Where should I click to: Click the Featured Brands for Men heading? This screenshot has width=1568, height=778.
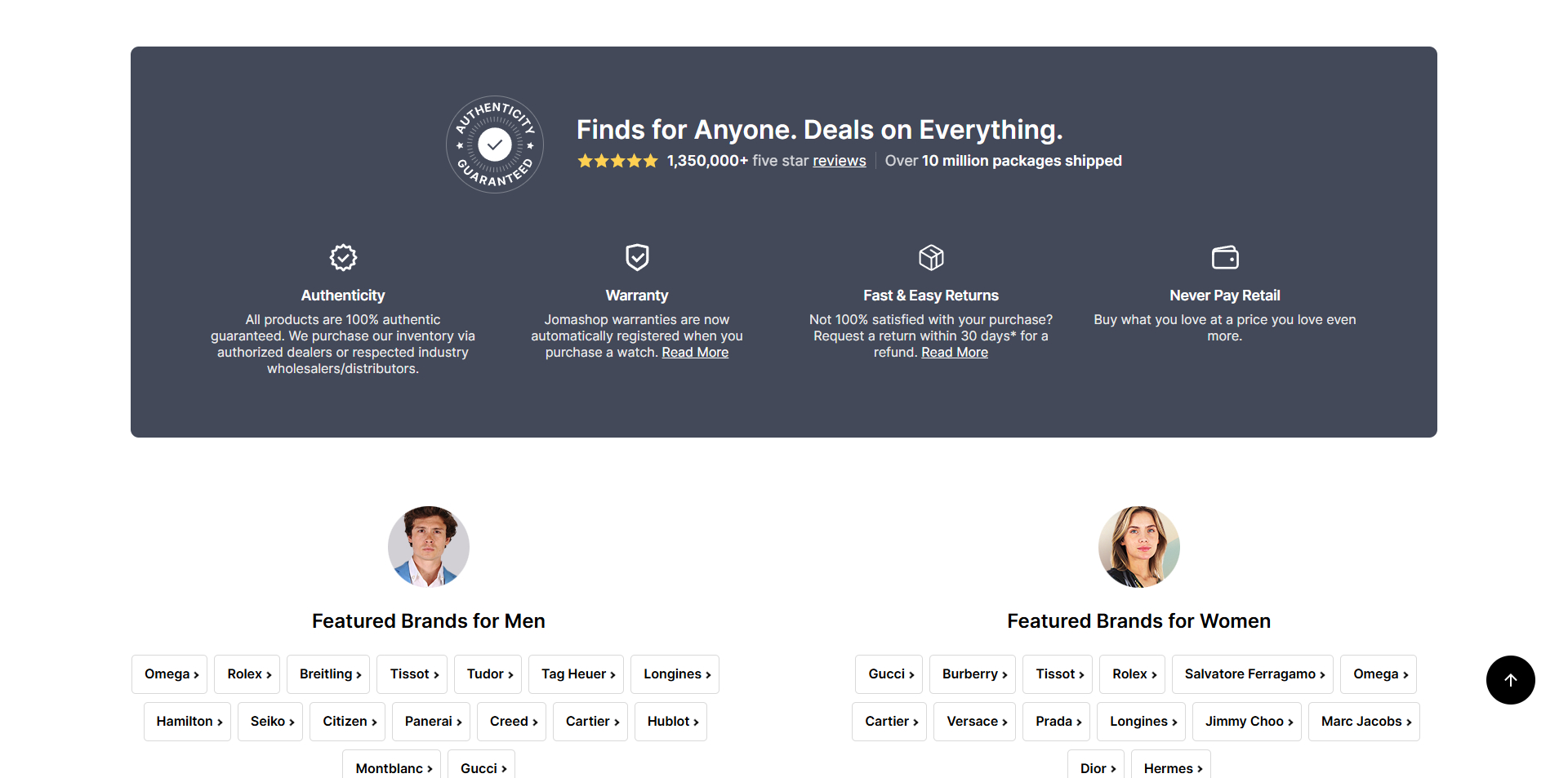click(x=429, y=621)
